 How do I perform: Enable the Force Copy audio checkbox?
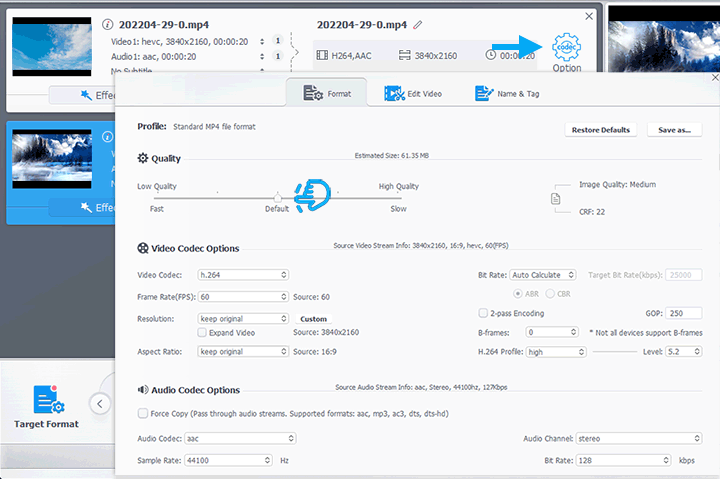click(143, 413)
